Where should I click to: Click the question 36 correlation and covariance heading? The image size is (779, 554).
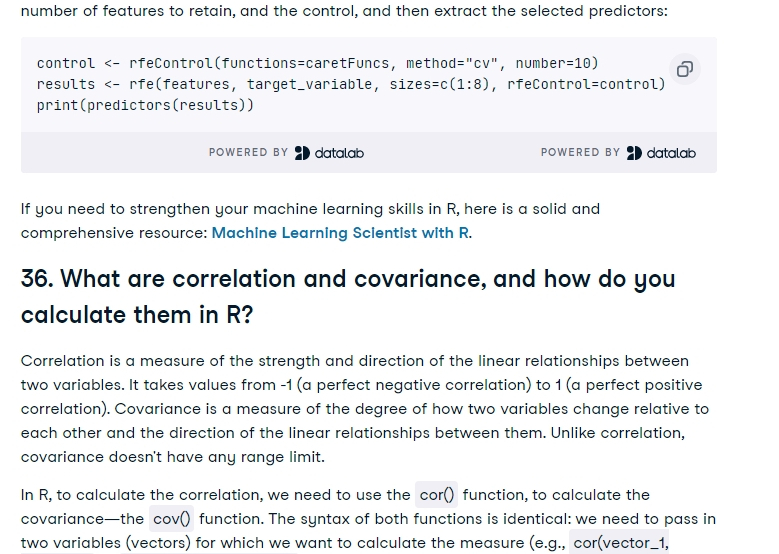pyautogui.click(x=348, y=297)
